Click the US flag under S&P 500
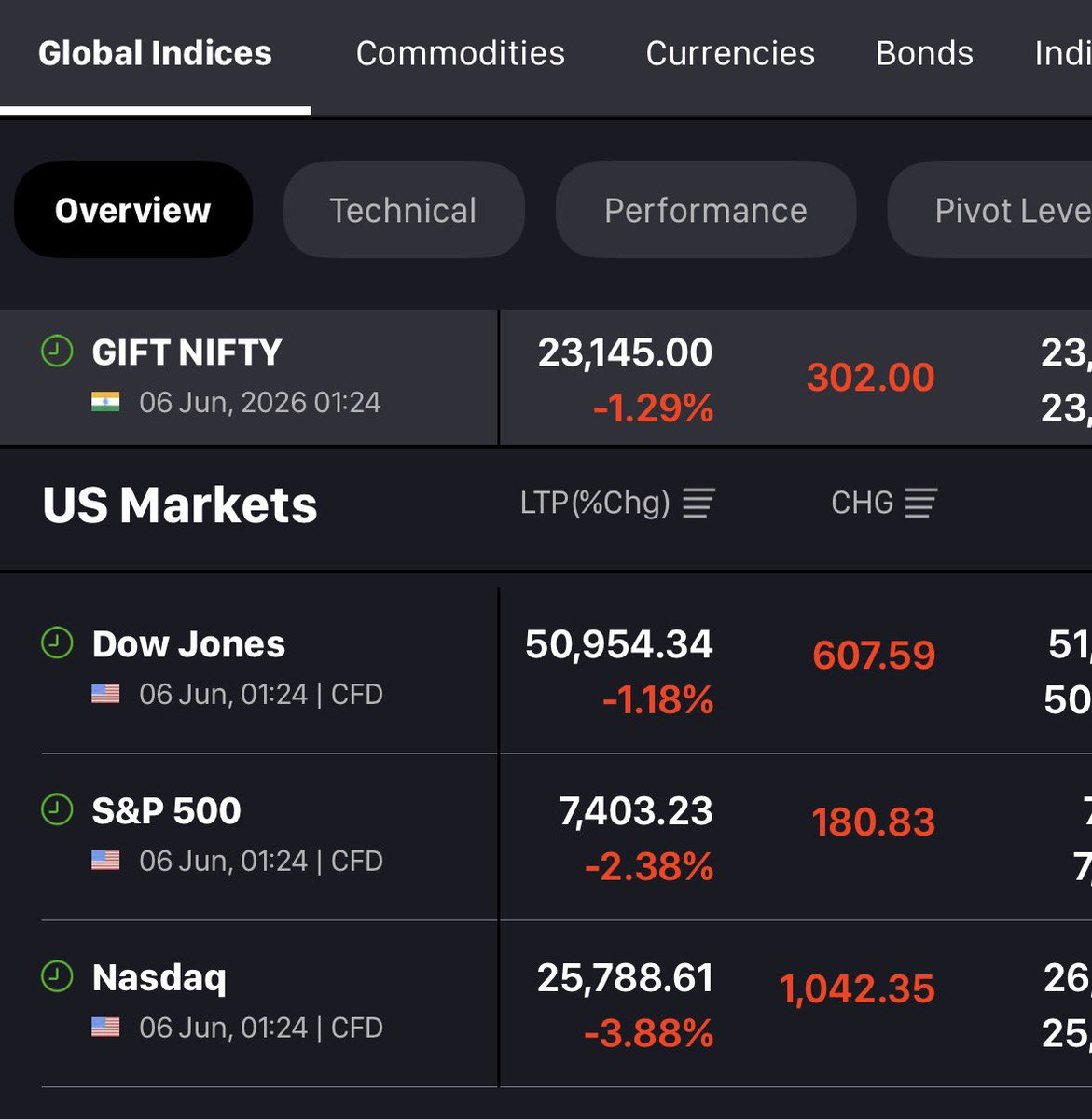 tap(105, 860)
